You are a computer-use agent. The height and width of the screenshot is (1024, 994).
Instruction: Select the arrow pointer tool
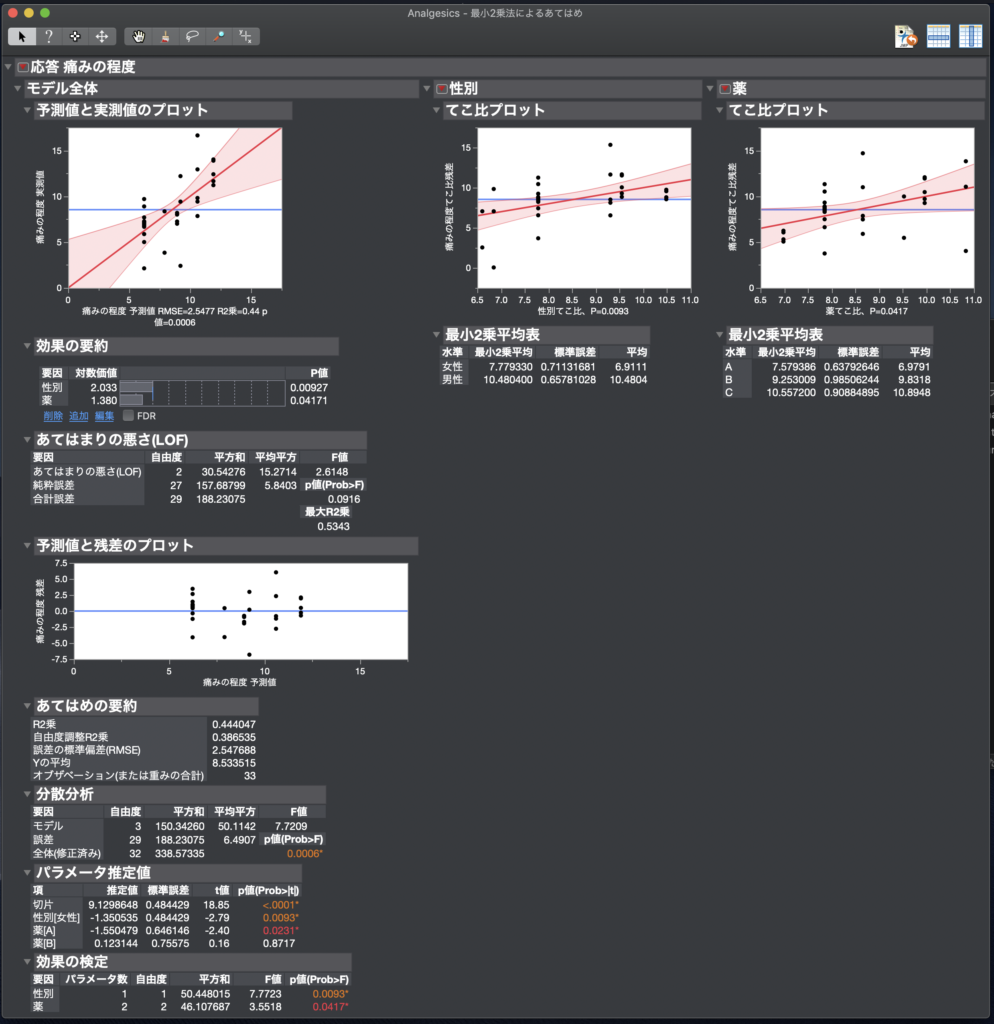pyautogui.click(x=21, y=36)
